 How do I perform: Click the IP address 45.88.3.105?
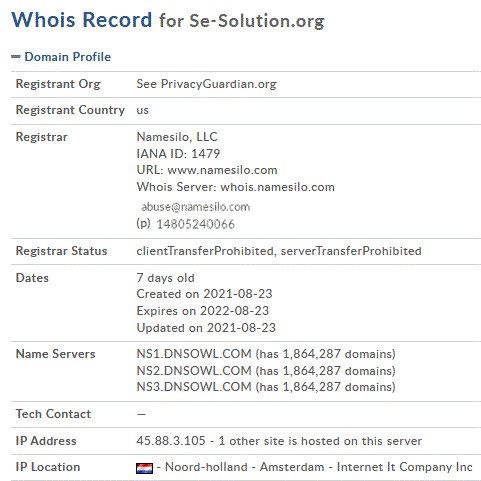point(171,441)
